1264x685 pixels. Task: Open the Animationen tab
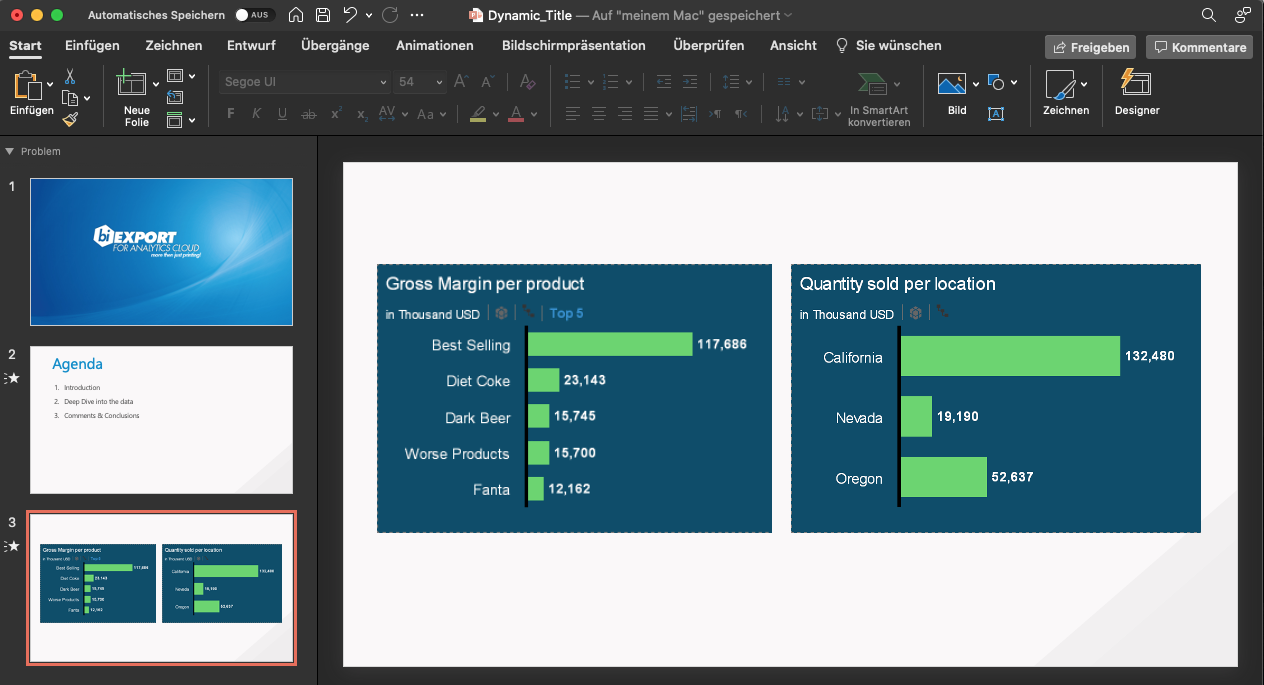tap(435, 45)
